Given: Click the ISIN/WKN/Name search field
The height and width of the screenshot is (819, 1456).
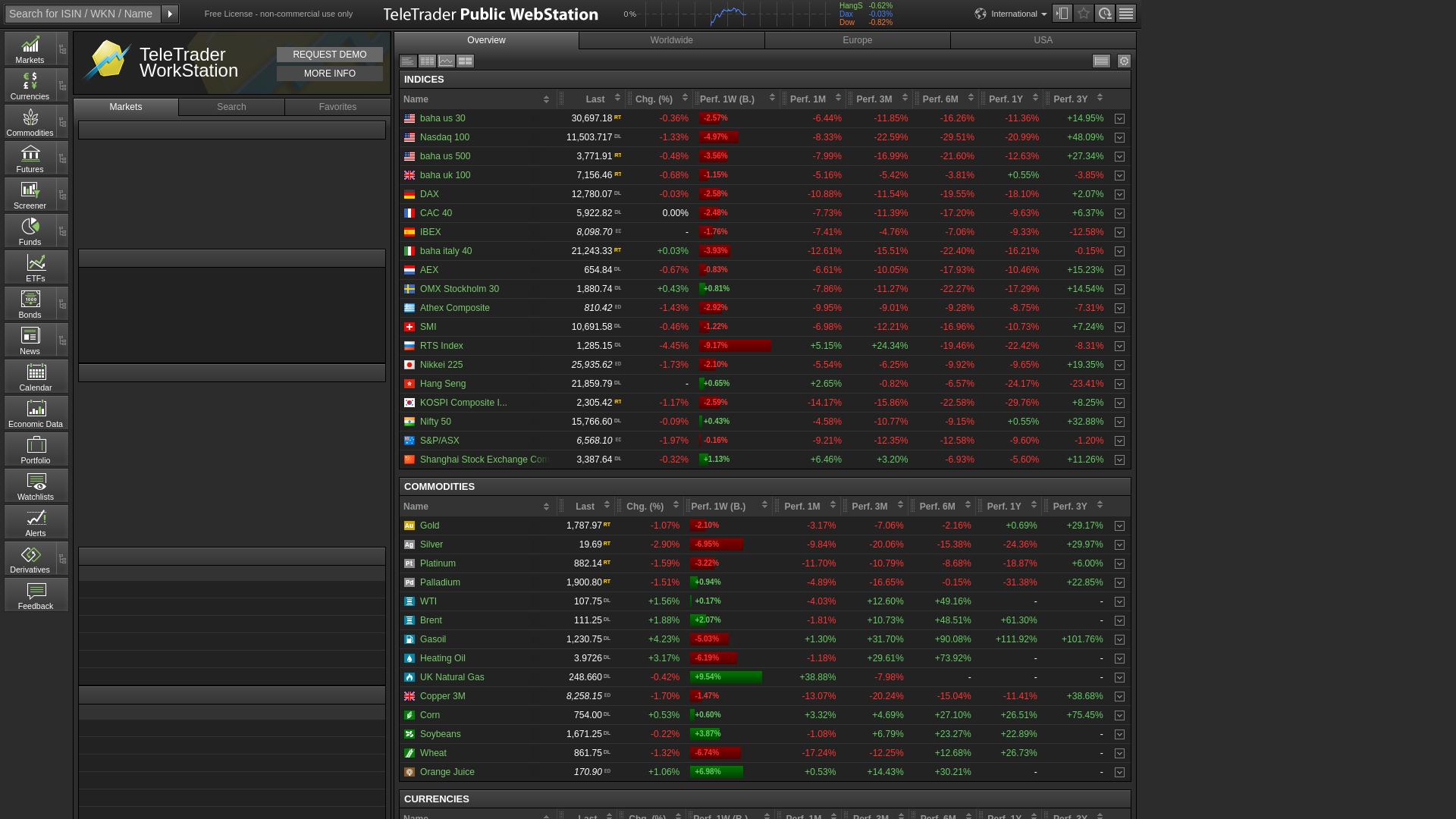Looking at the screenshot, I should pos(81,13).
